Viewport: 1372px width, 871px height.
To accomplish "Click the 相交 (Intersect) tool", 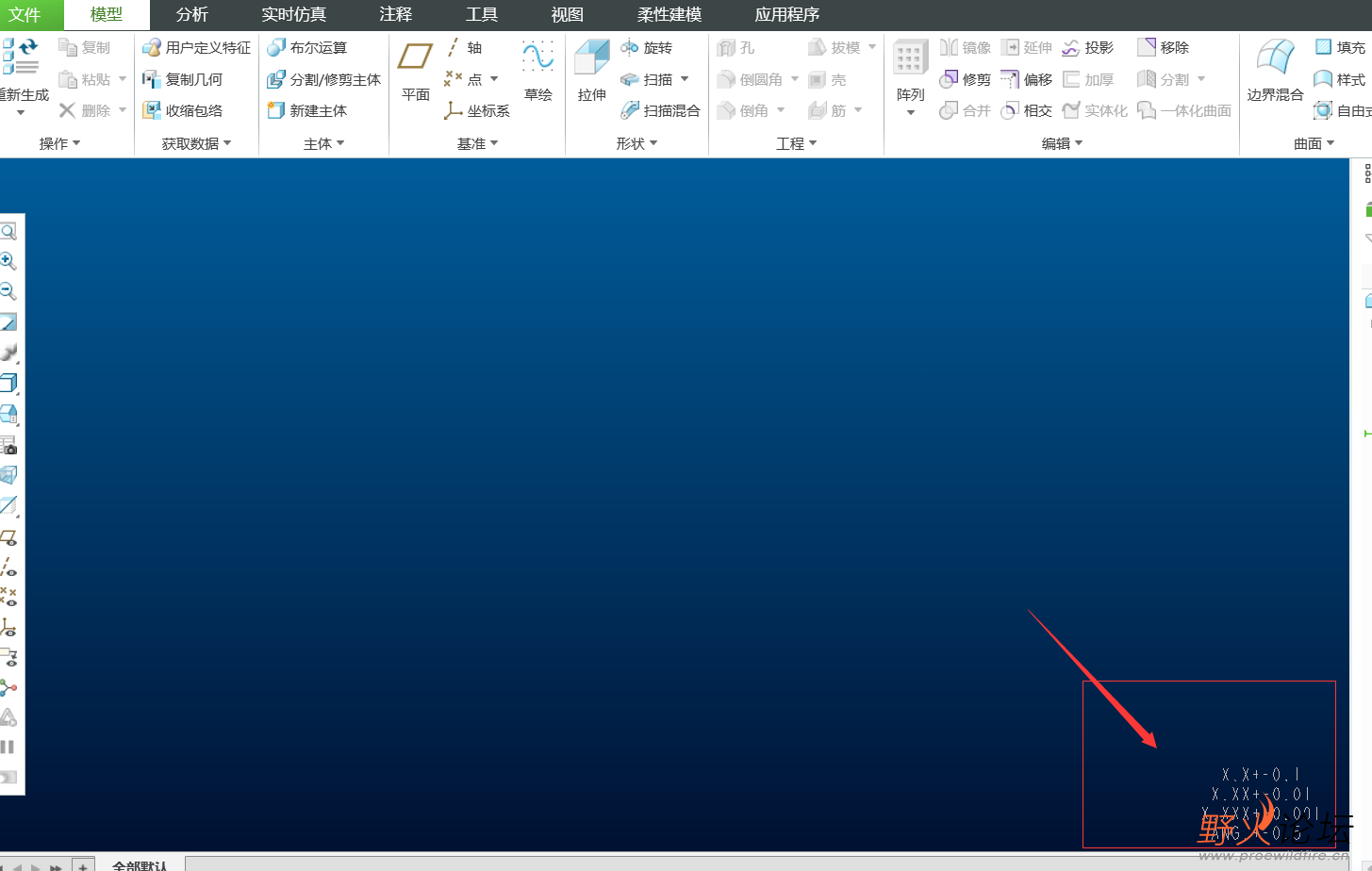I will [1027, 110].
